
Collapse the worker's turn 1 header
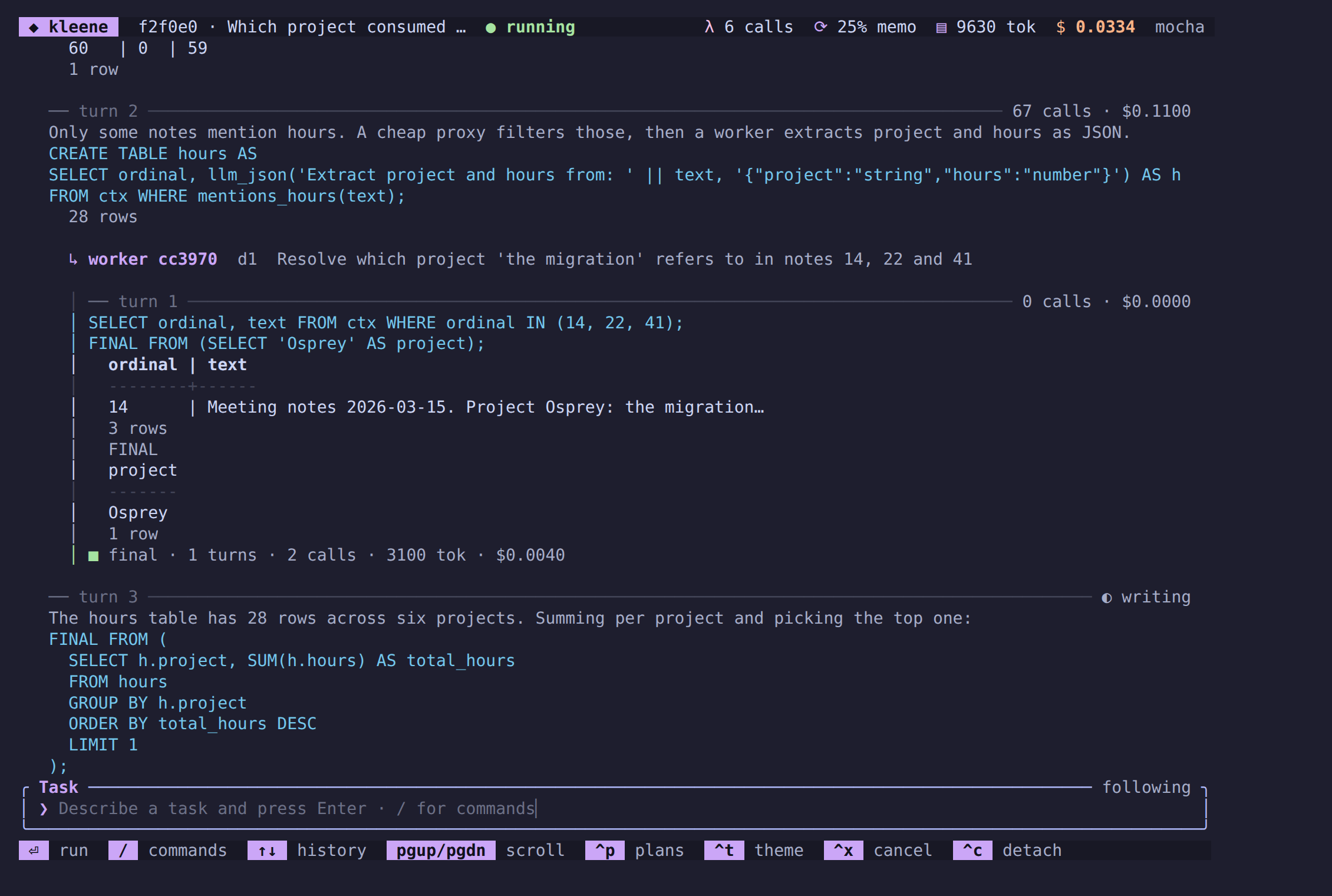(x=148, y=302)
